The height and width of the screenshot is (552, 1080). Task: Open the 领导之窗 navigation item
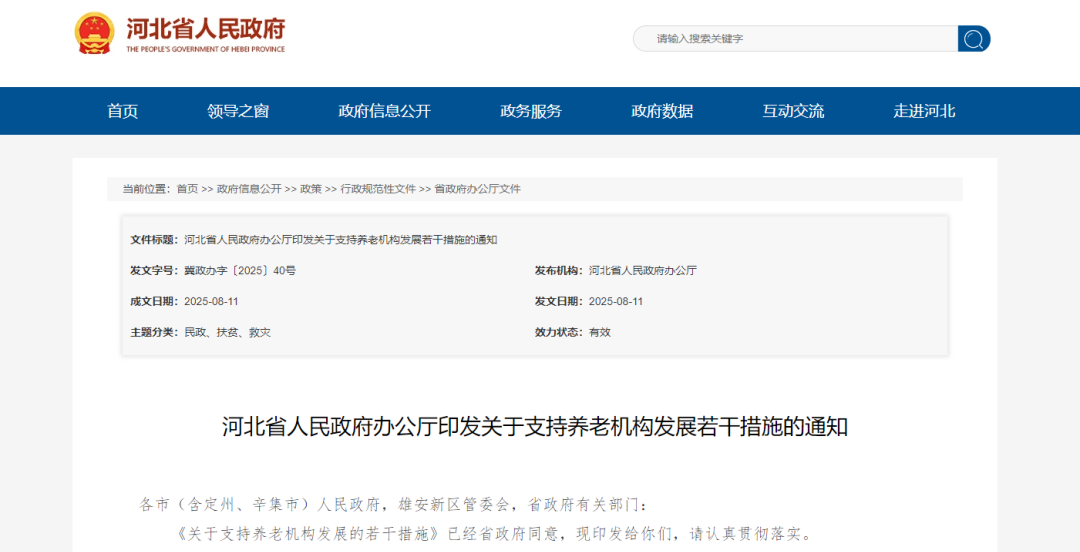pyautogui.click(x=238, y=111)
